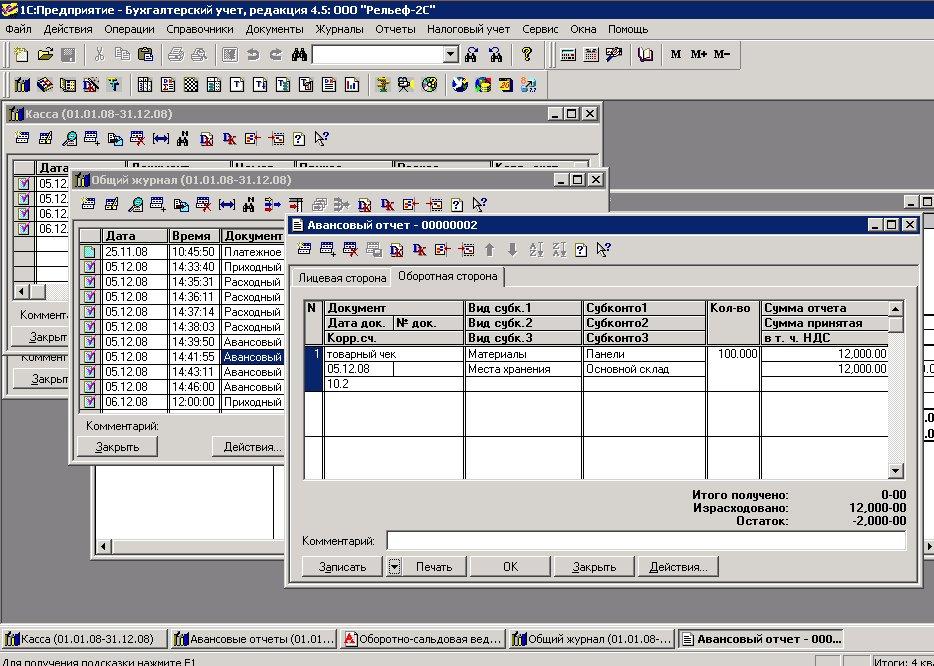Click the empty search text box in main toolbar
This screenshot has width=934, height=666.
tap(378, 55)
